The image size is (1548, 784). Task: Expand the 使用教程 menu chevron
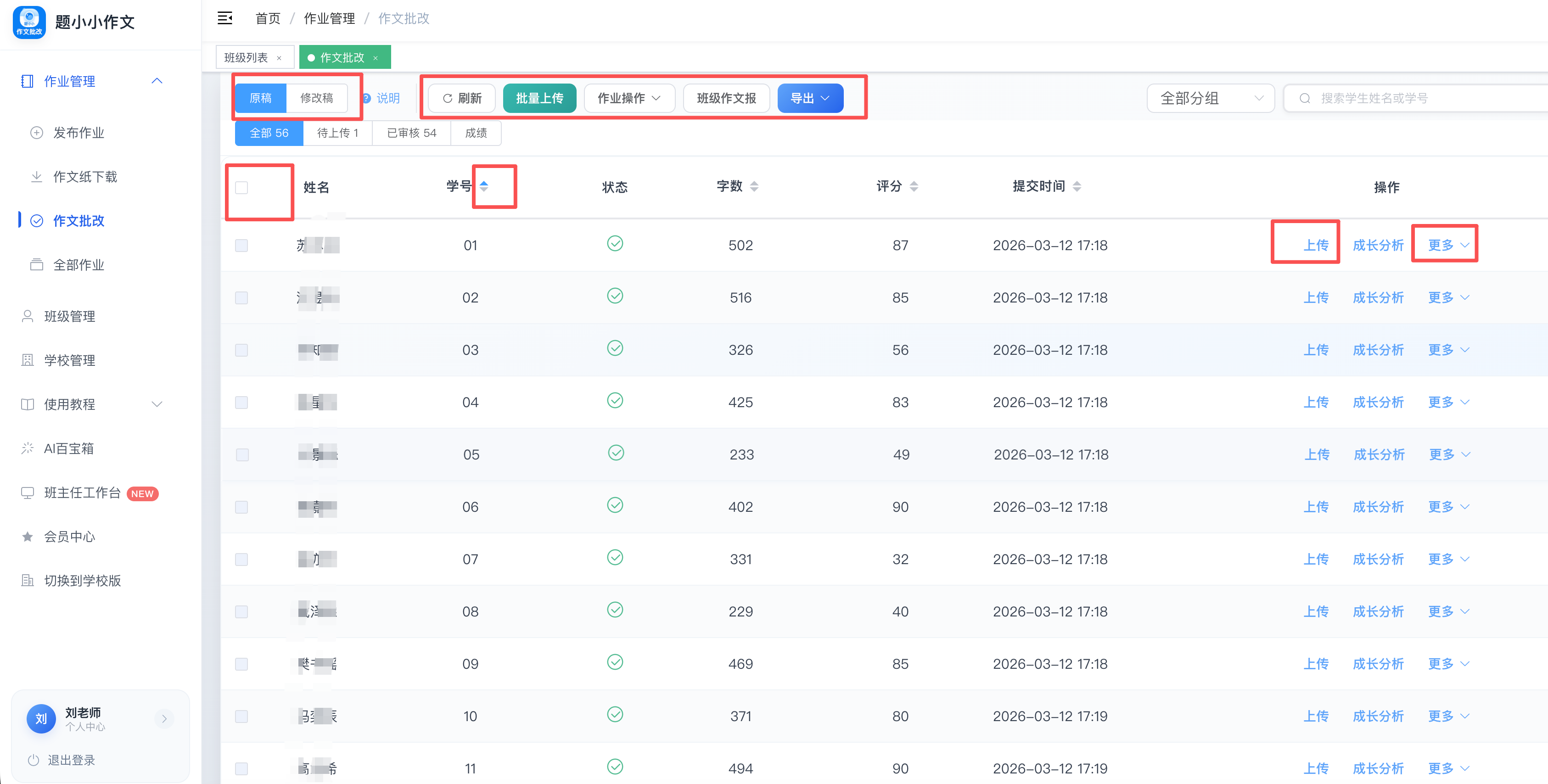tap(157, 404)
